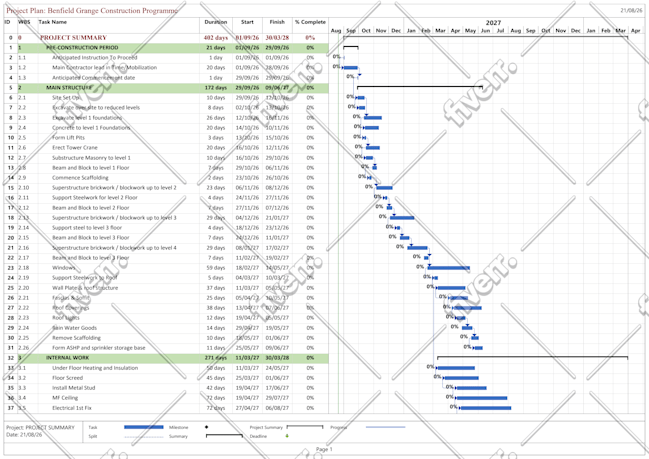This screenshot has height=459, width=649.
Task: Select task 'Wall Plate & roof structure'
Action: [85, 288]
